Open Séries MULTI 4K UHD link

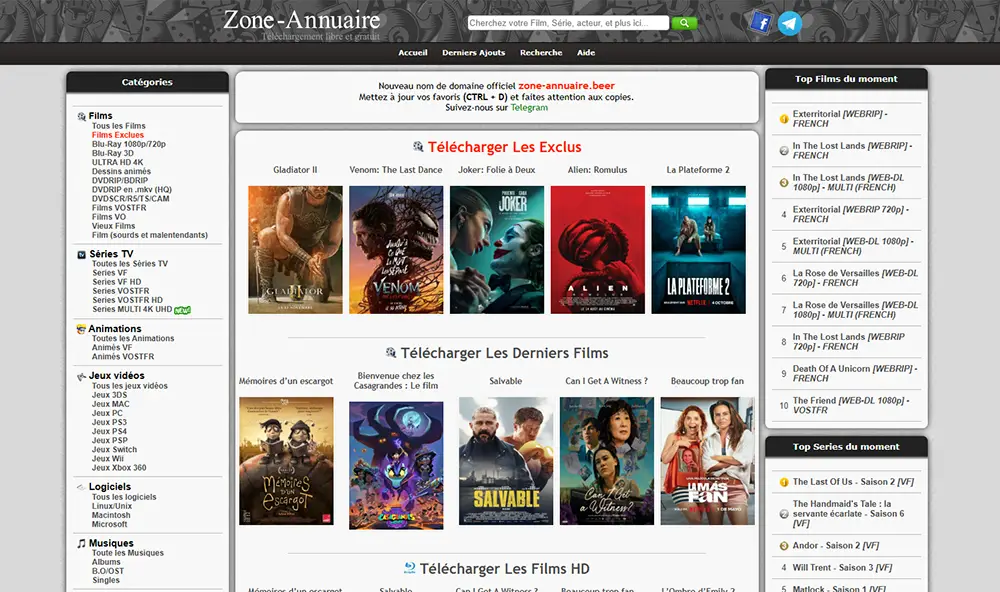pyautogui.click(x=132, y=309)
